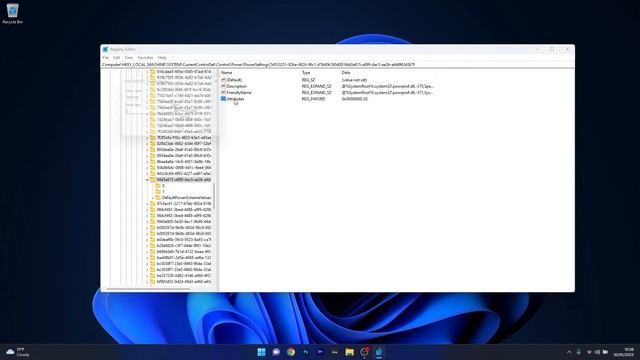Open the Edit menu
Viewport: 640px width, 360px height.
click(x=117, y=58)
